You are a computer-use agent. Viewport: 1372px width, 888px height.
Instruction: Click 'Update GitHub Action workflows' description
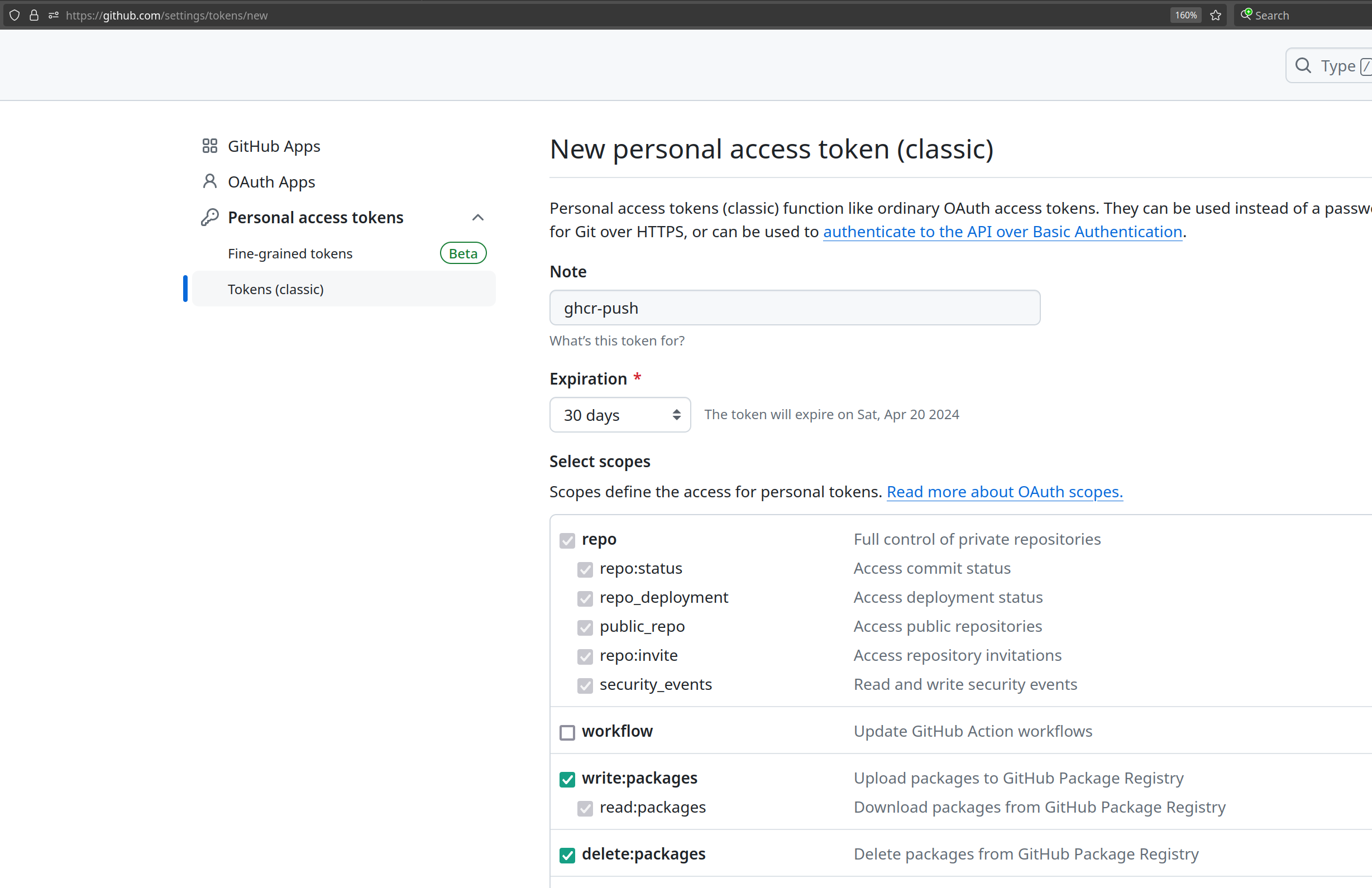973,731
